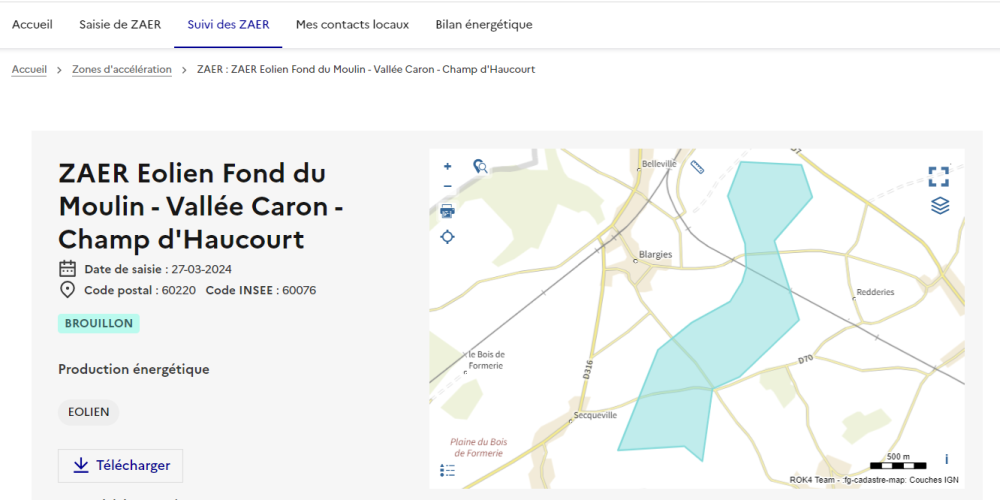Show the map legend list
This screenshot has width=1000, height=500.
tap(447, 470)
